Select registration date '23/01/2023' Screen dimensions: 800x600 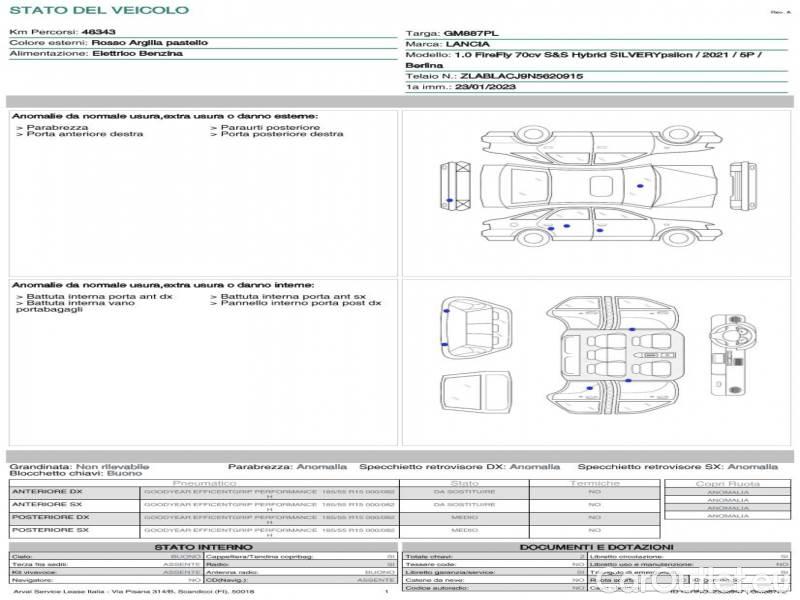[x=485, y=87]
